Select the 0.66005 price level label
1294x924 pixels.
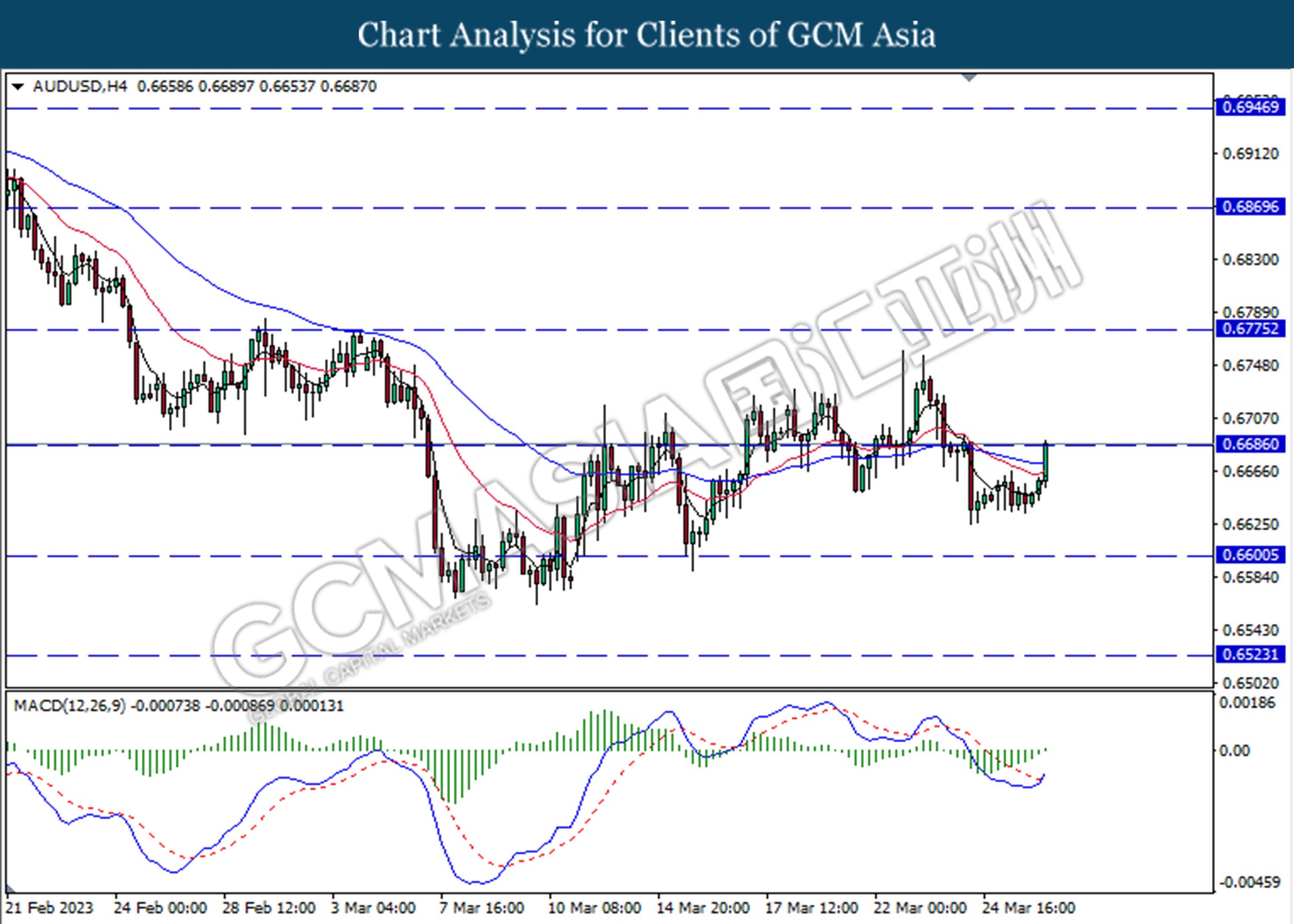click(1250, 555)
